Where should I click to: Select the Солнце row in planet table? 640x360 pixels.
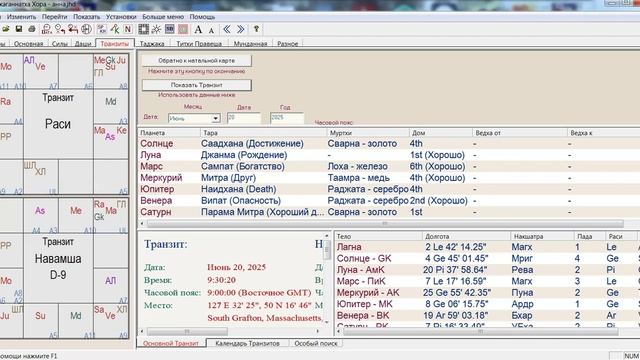(389, 144)
